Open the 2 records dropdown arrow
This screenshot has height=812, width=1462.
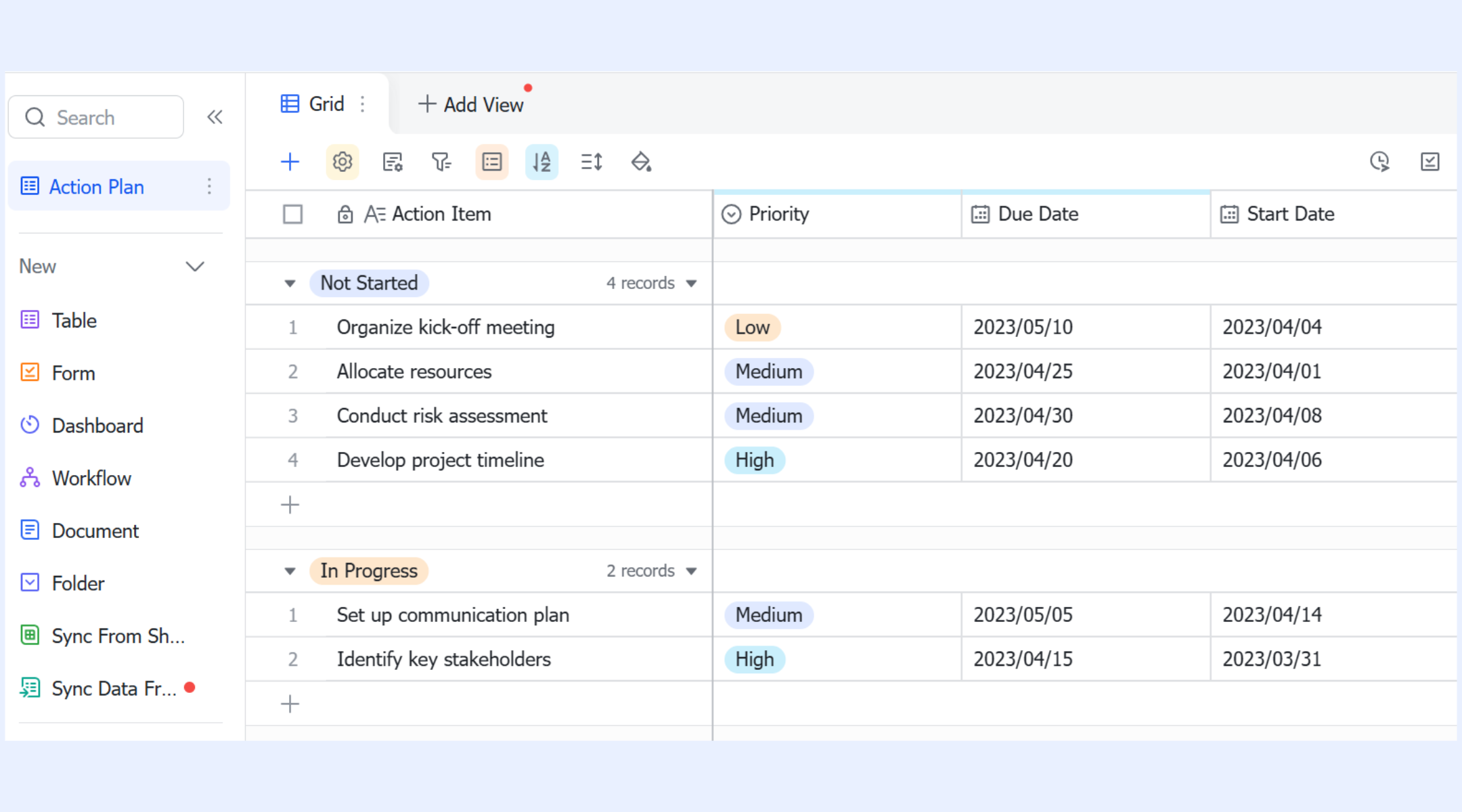tap(691, 571)
